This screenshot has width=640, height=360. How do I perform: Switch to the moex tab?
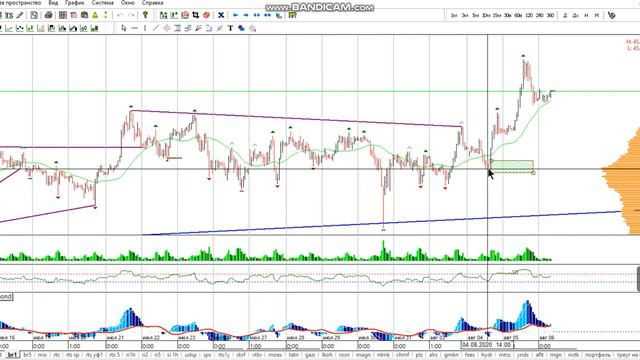click(x=275, y=355)
